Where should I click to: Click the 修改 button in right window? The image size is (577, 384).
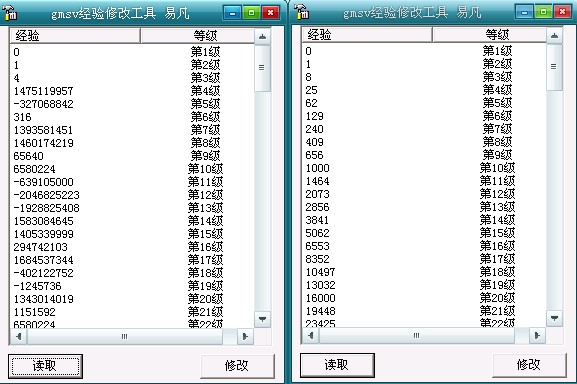click(x=529, y=365)
